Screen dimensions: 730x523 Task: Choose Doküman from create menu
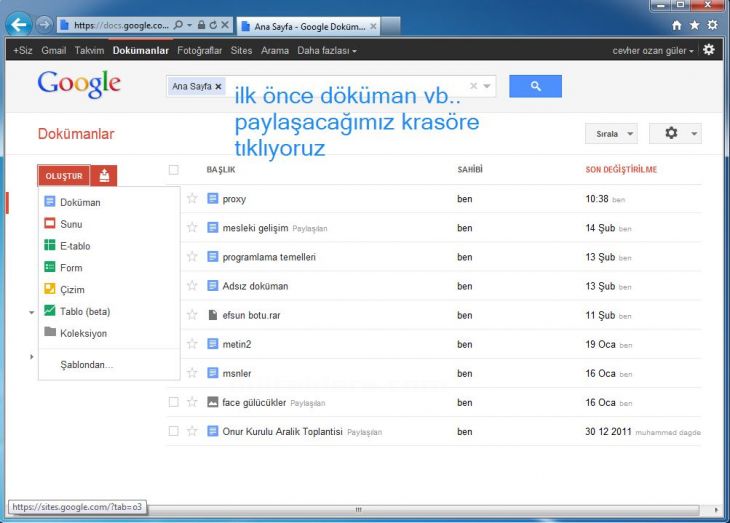point(108,202)
